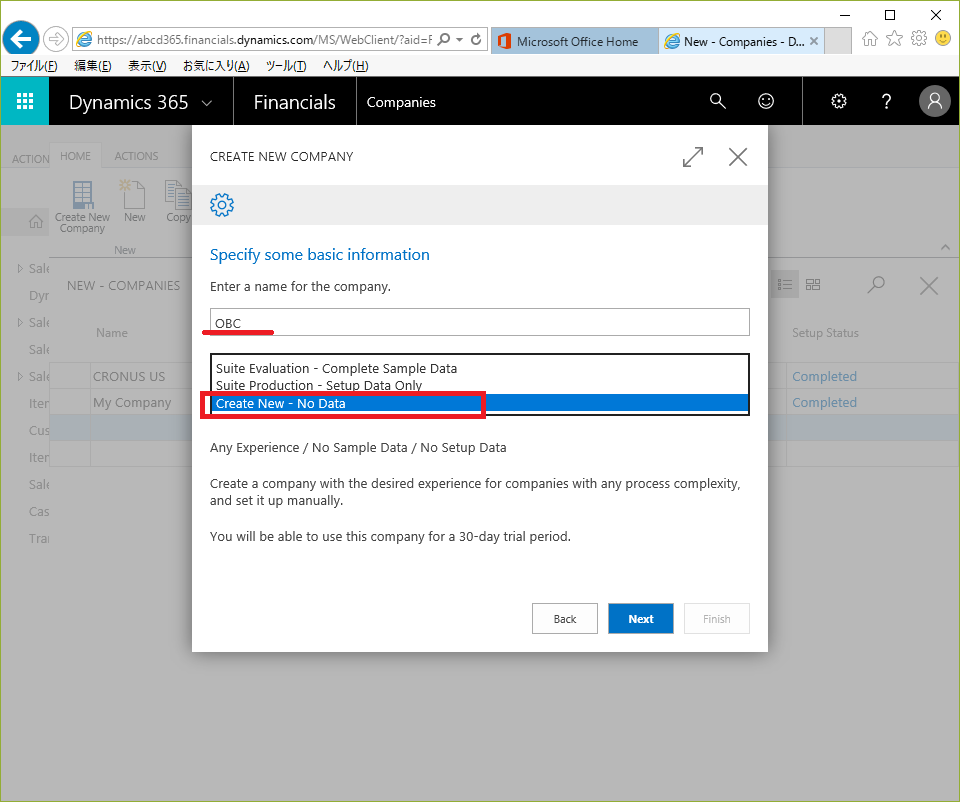Click the header smiley feedback icon

[766, 101]
